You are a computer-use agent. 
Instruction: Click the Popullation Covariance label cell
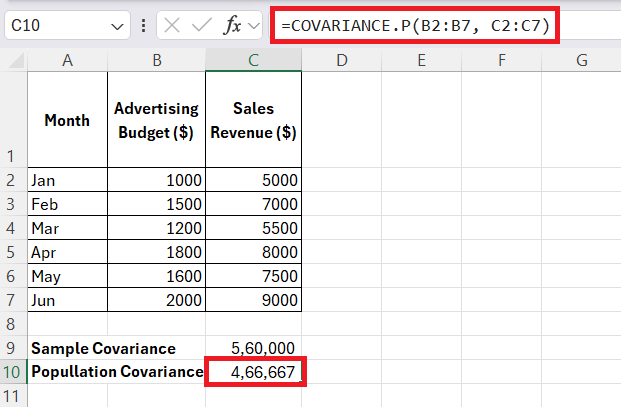point(116,372)
